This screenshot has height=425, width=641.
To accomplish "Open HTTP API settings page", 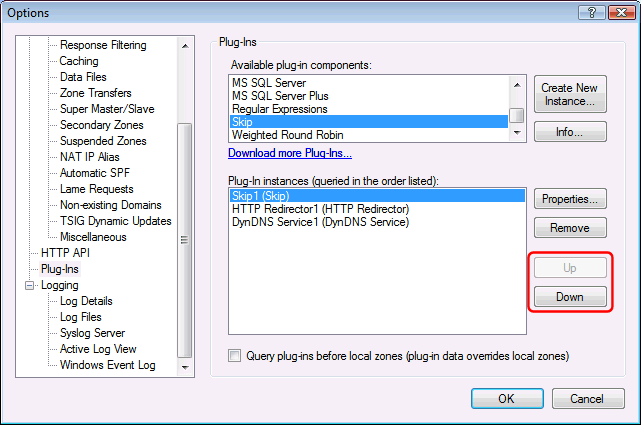I will click(65, 253).
